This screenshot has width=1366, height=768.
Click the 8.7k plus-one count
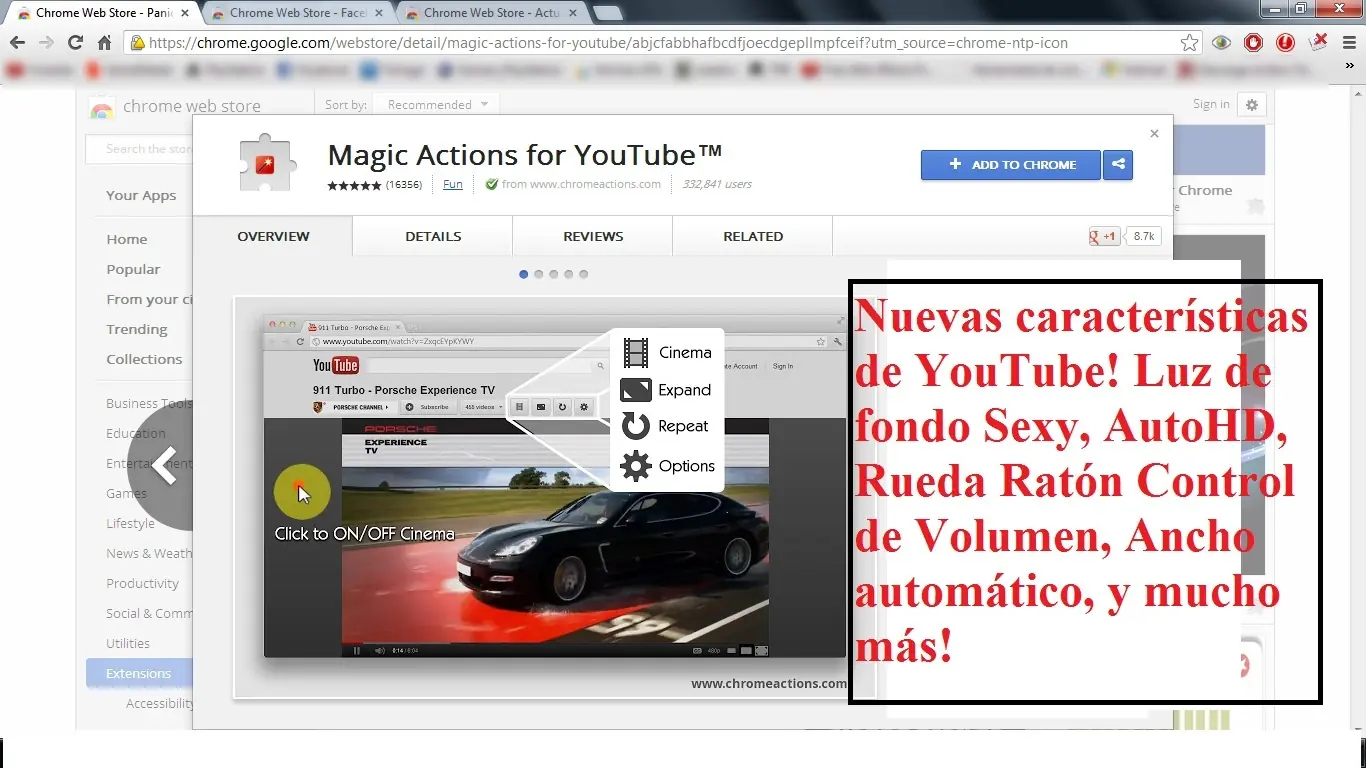click(x=1144, y=237)
